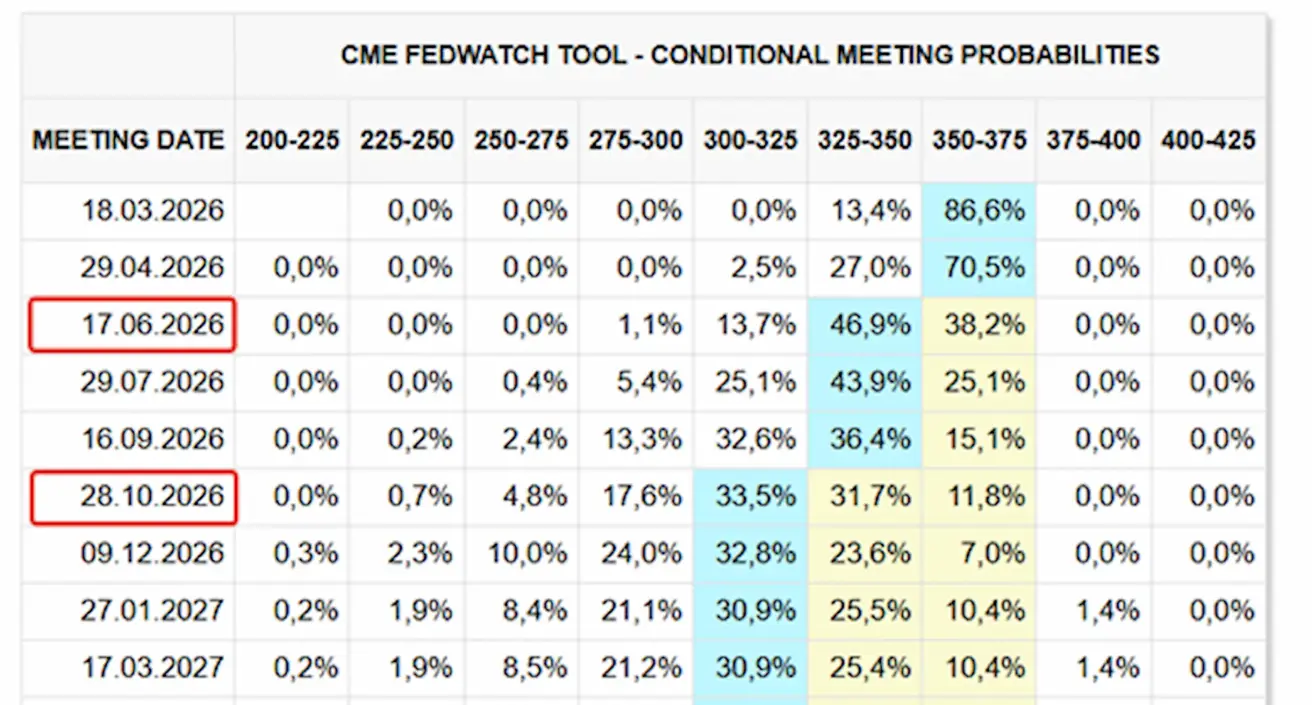This screenshot has height=705, width=1312.
Task: Select the yellow-highlighted 31,7% cell
Action: click(866, 497)
